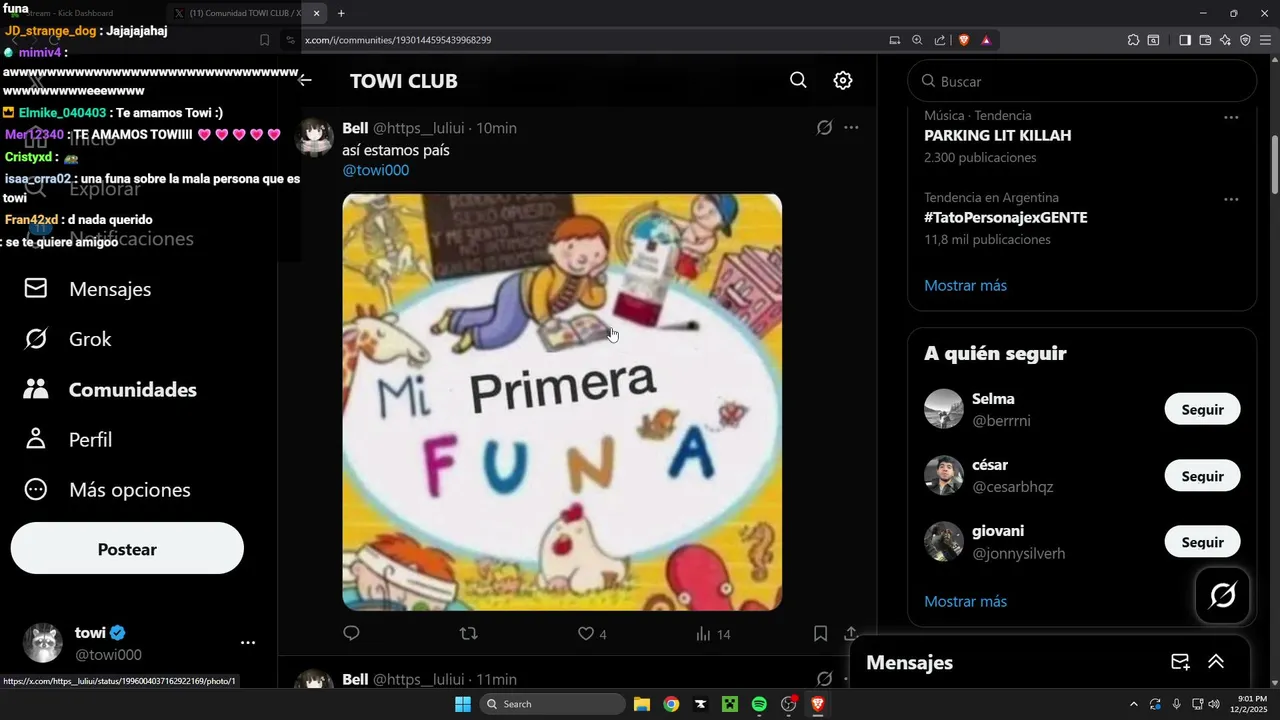The image size is (1280, 720).
Task: Reply to Bell's 'así estamos país' post
Action: (351, 633)
